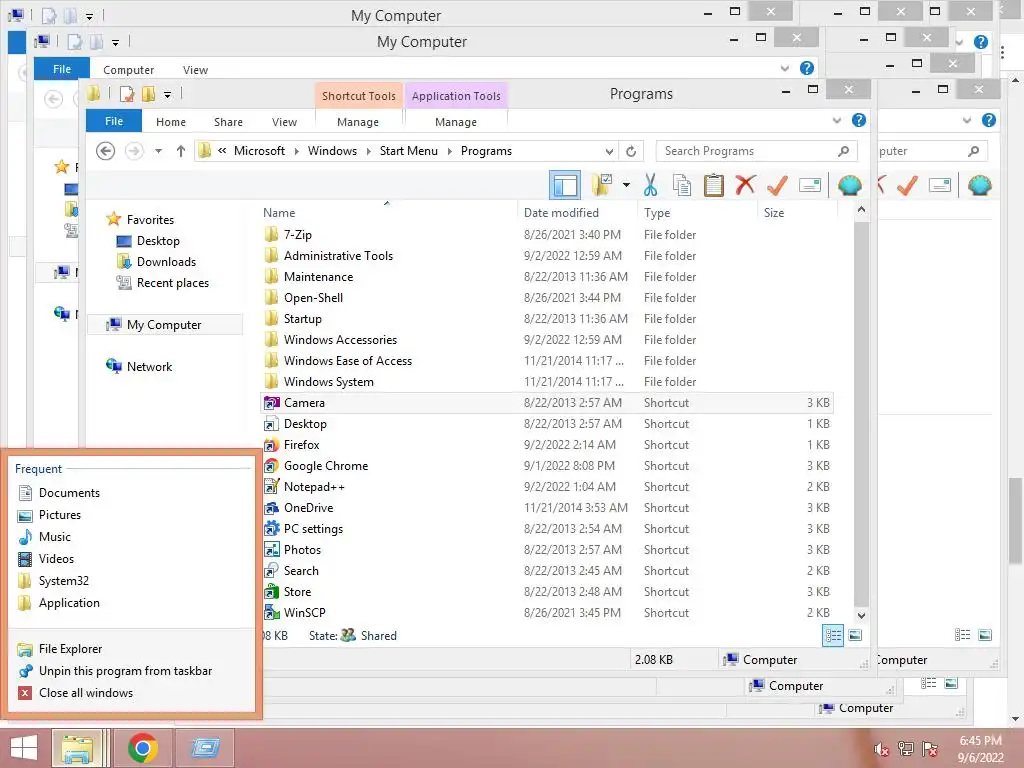The width and height of the screenshot is (1024, 768).
Task: Click the Action Center flag tray icon
Action: coord(929,749)
